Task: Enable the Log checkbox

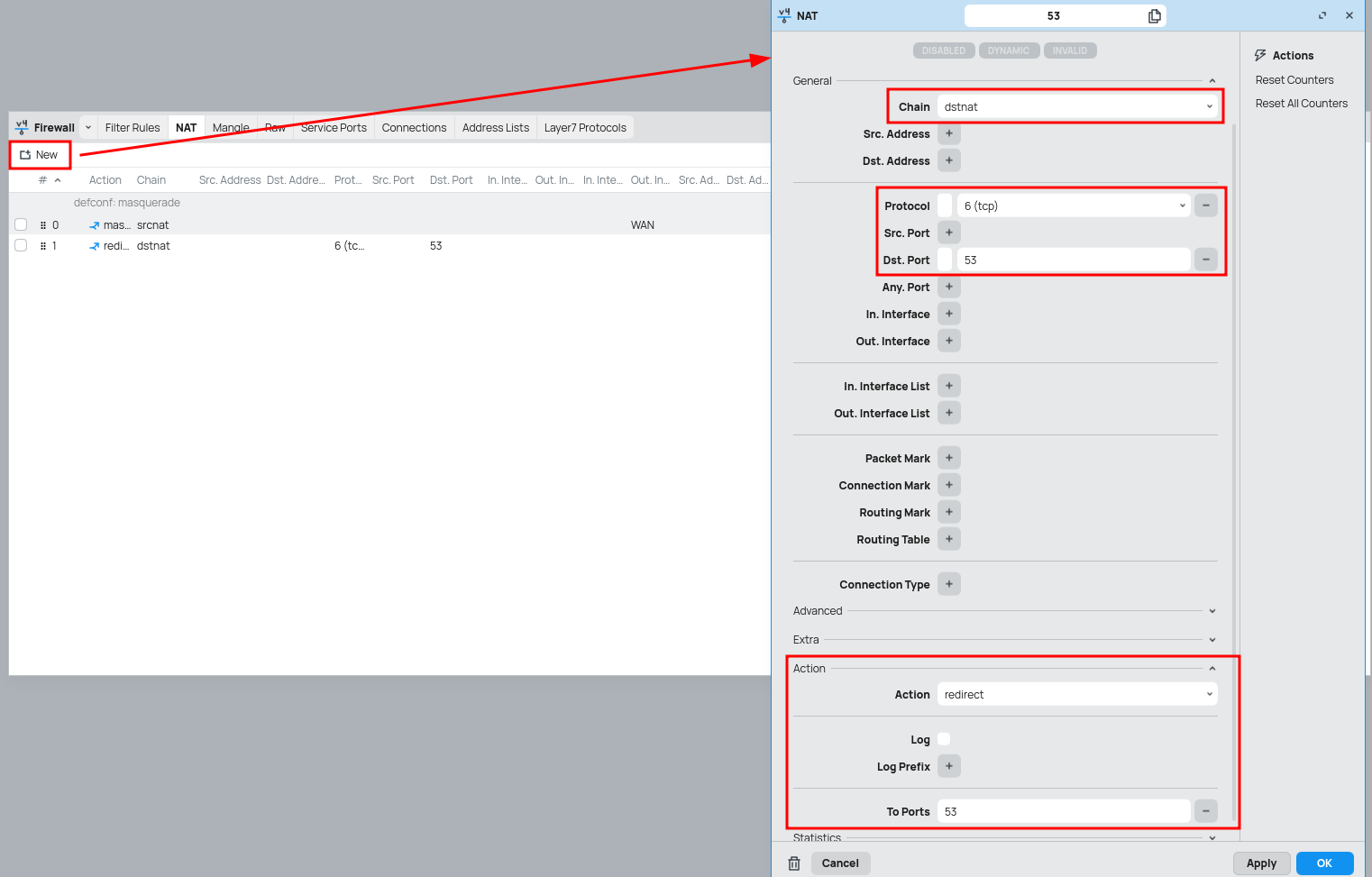Action: point(944,739)
